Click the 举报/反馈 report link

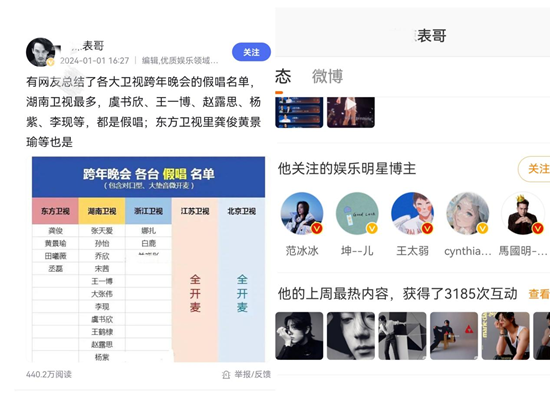(x=253, y=374)
